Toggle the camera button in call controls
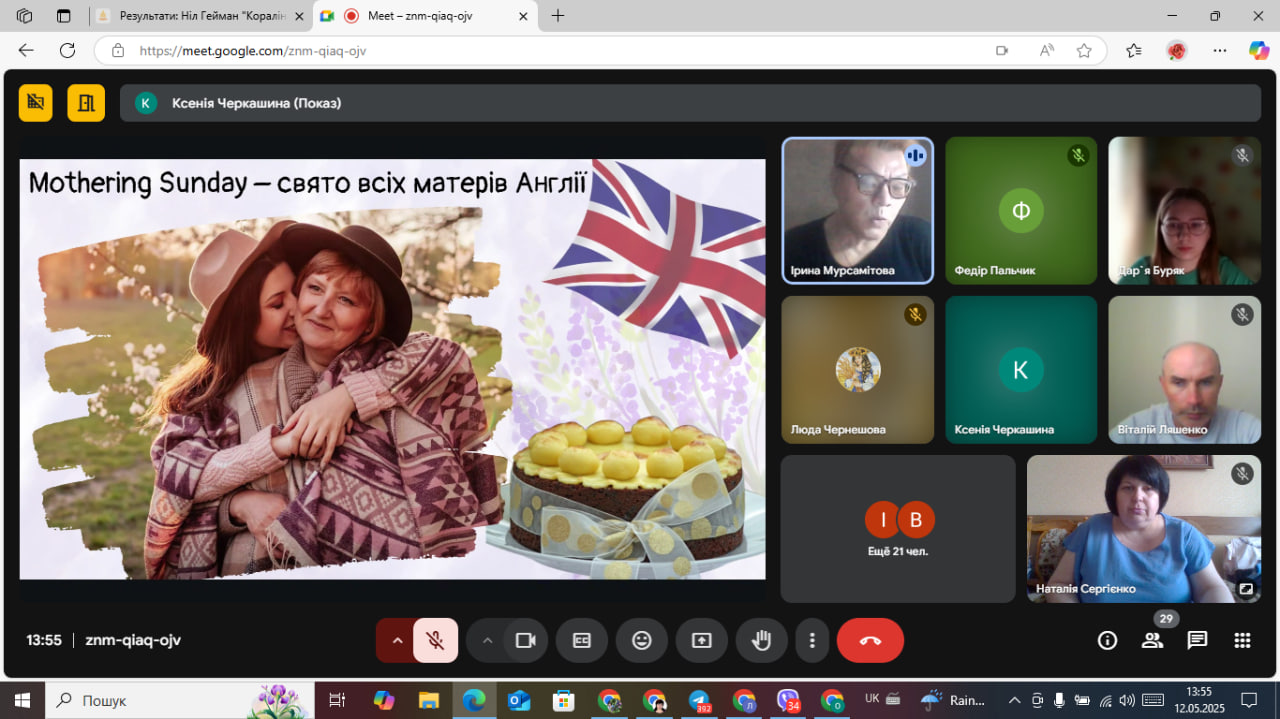The height and width of the screenshot is (719, 1280). tap(525, 640)
